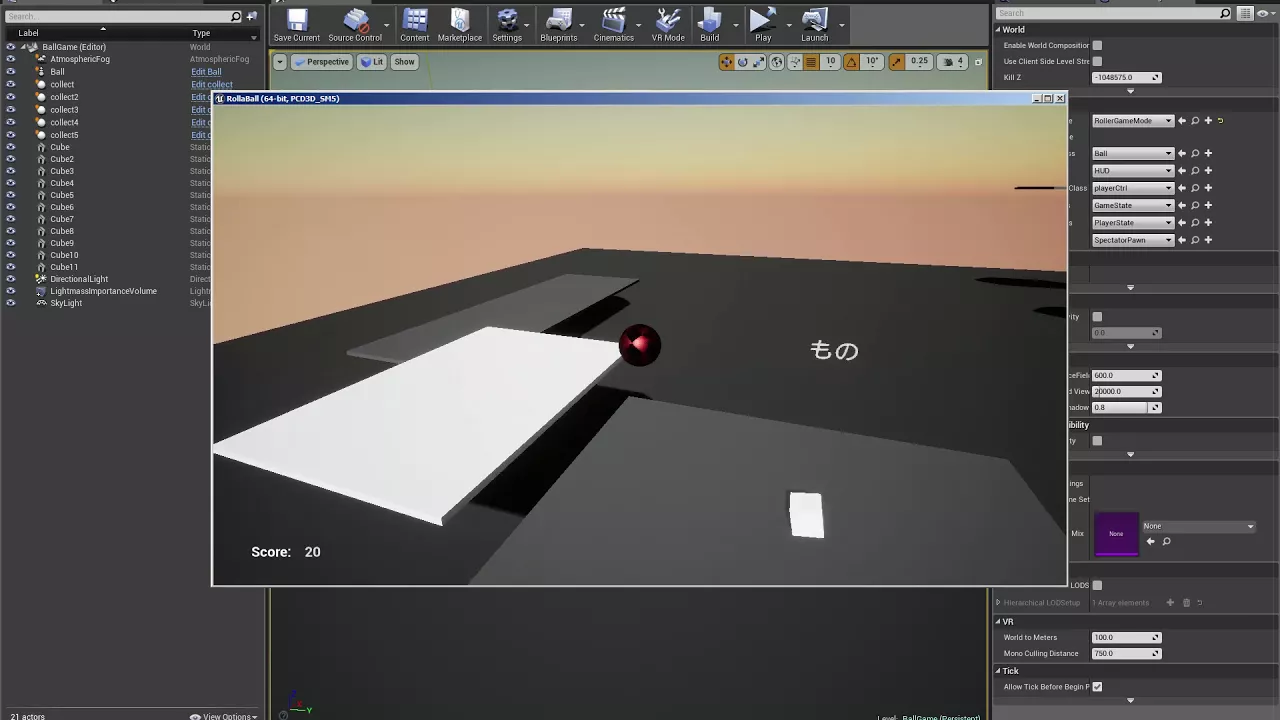Open the Perspective viewport mode menu

point(322,62)
